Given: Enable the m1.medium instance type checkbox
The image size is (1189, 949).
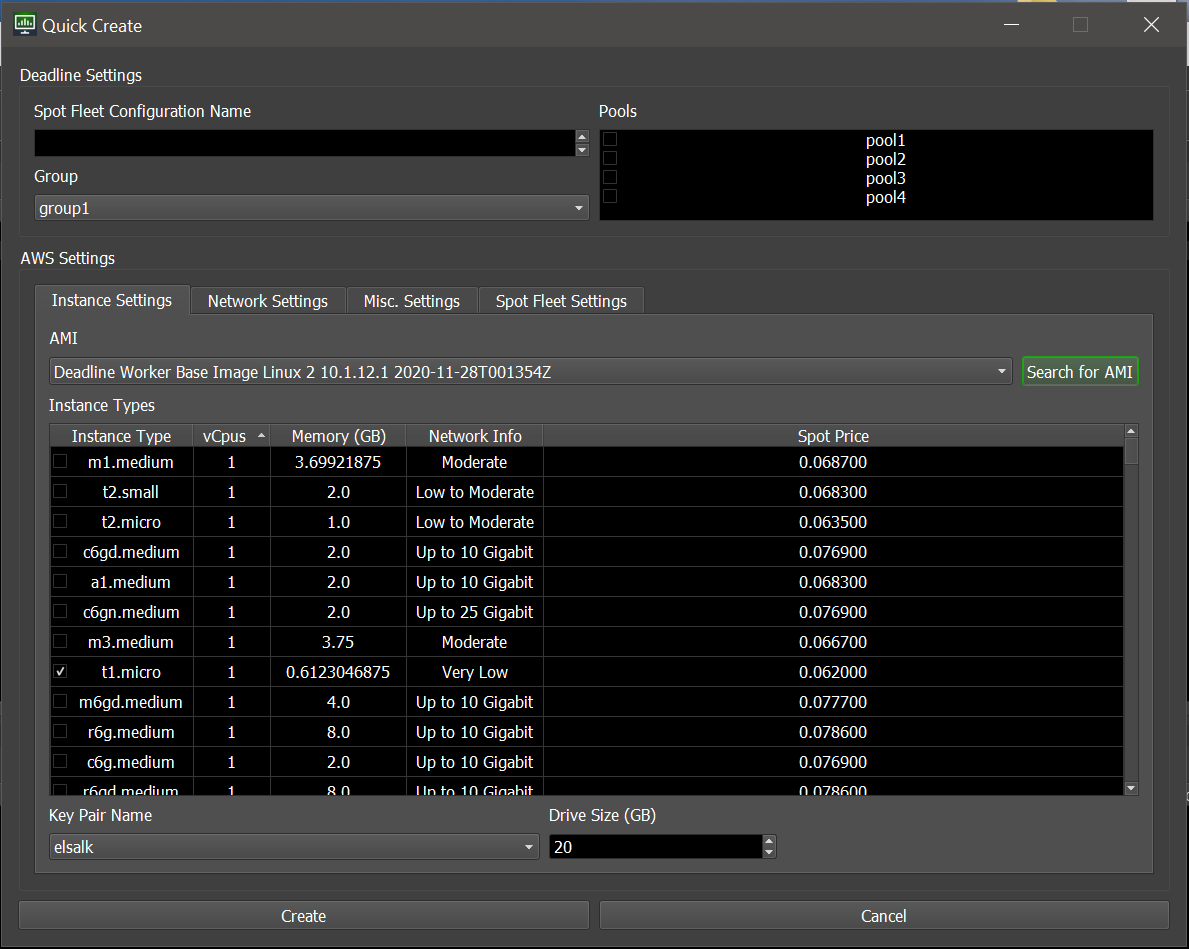Looking at the screenshot, I should pos(61,461).
